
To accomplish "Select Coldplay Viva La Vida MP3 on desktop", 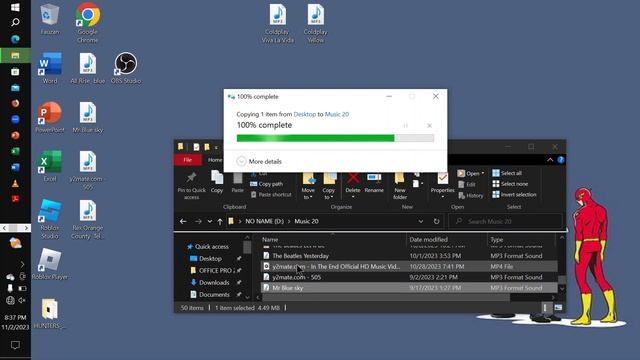I will point(278,23).
